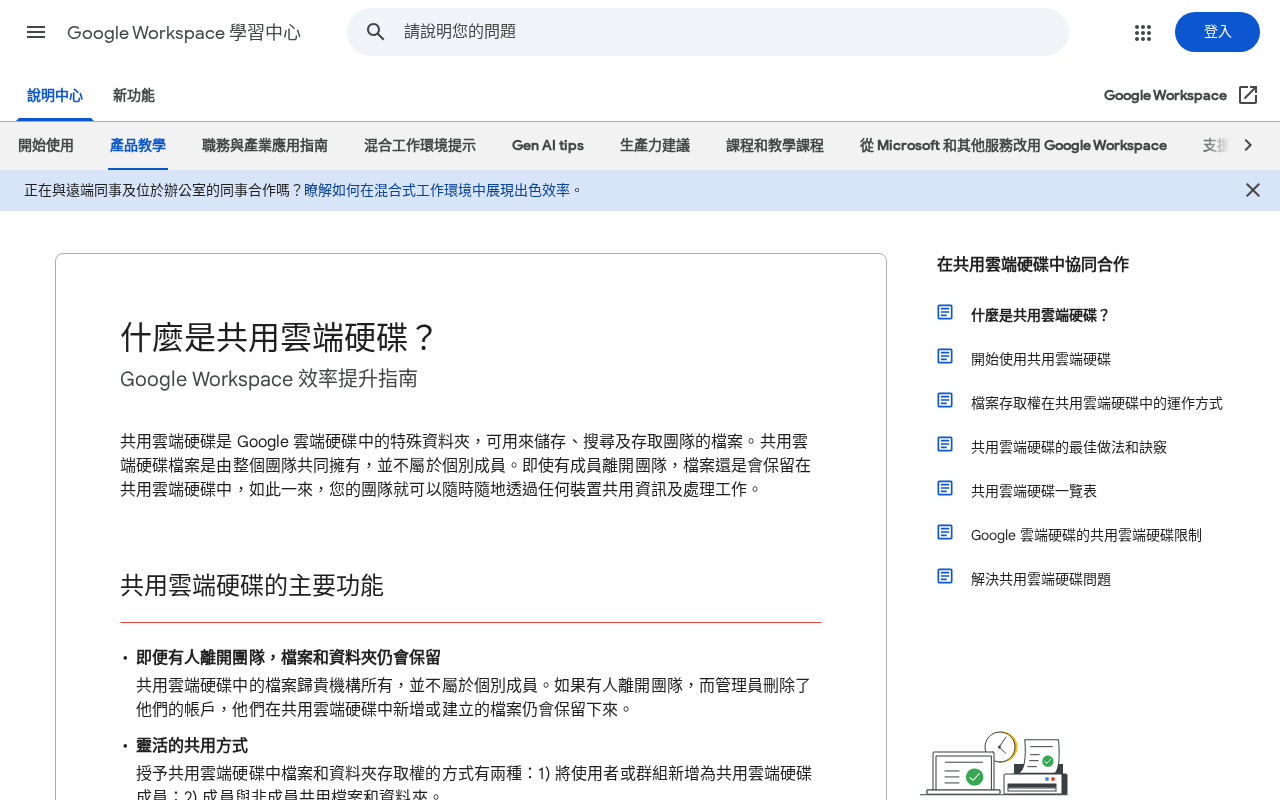The image size is (1280, 800).
Task: Click the document icon beside 什麼是共用雲端硬碟？
Action: [945, 313]
